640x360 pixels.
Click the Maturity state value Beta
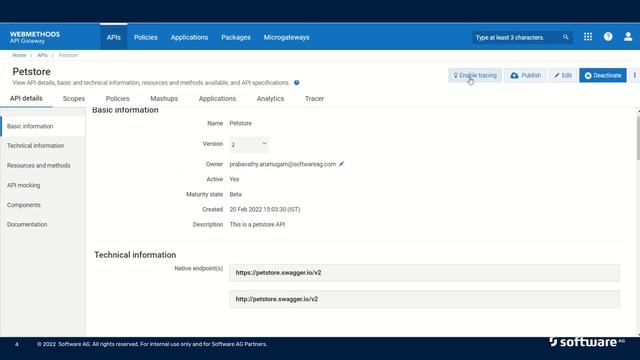(x=236, y=194)
